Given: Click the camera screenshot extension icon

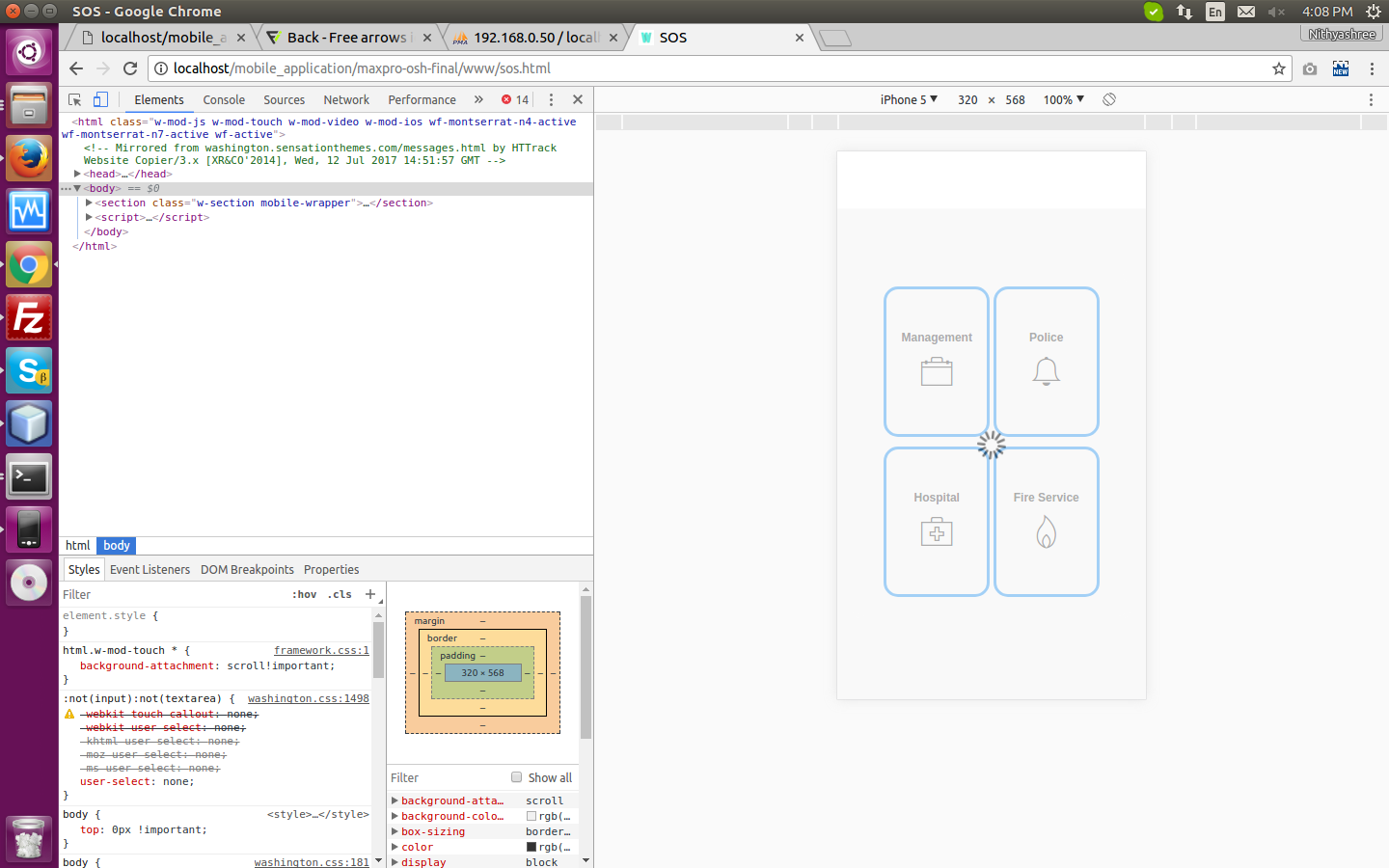Looking at the screenshot, I should click(x=1310, y=68).
